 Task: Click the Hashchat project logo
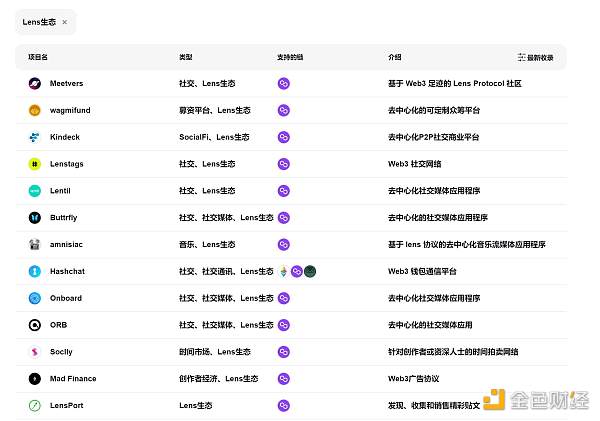click(x=35, y=271)
